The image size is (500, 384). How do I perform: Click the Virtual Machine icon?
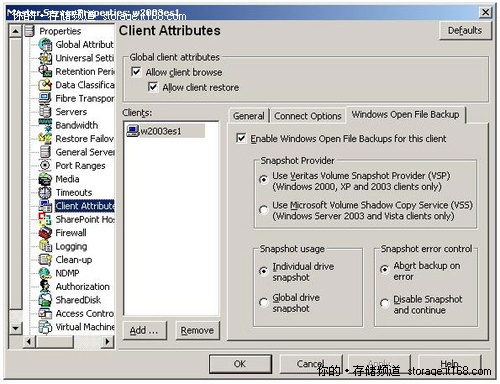tap(45, 327)
